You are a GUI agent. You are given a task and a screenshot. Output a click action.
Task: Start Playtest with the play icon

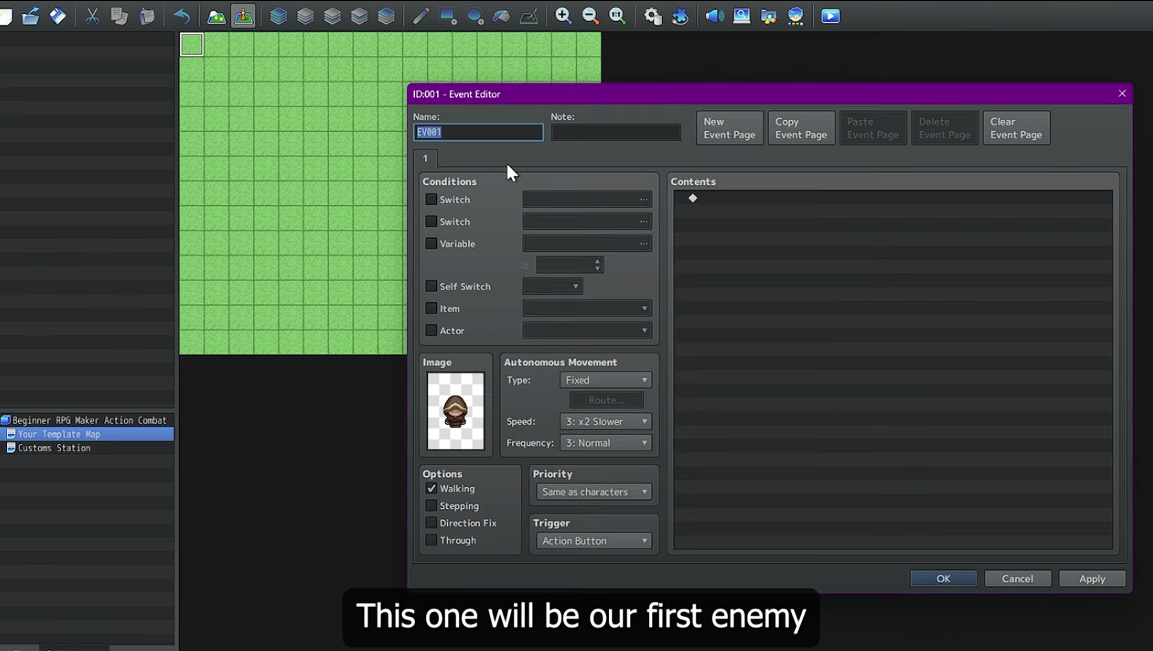pyautogui.click(x=830, y=16)
